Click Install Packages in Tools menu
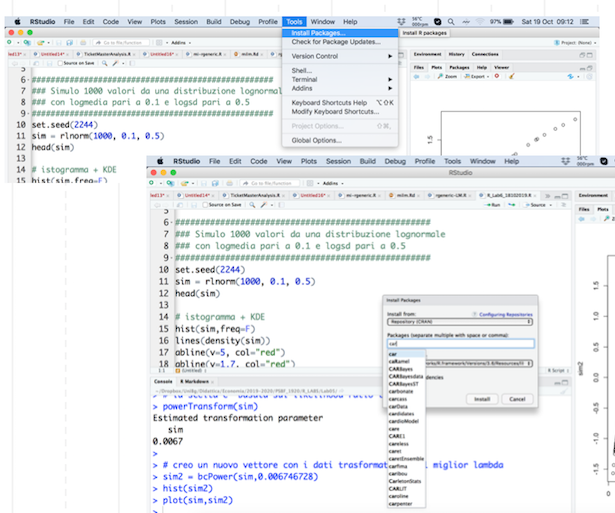Screen dimensions: 615x513 [318, 33]
